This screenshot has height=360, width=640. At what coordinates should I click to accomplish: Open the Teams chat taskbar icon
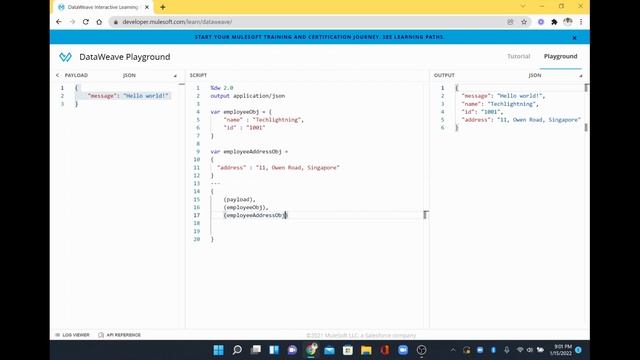pos(292,350)
